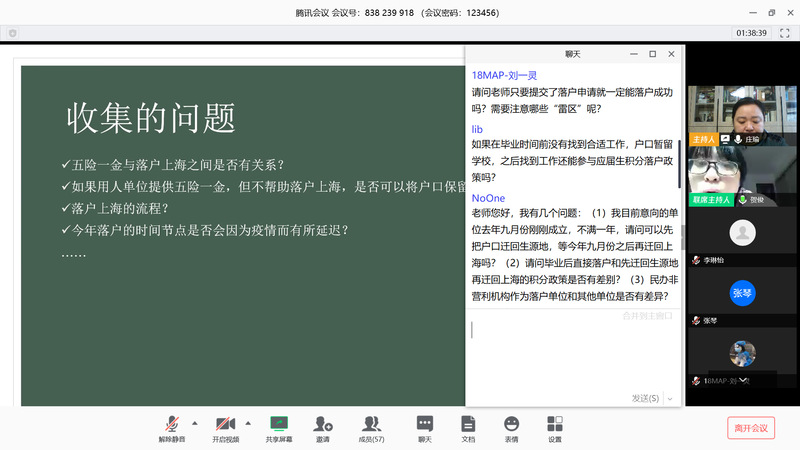Toggle the 聊天 chat icon in toolbar

(425, 427)
